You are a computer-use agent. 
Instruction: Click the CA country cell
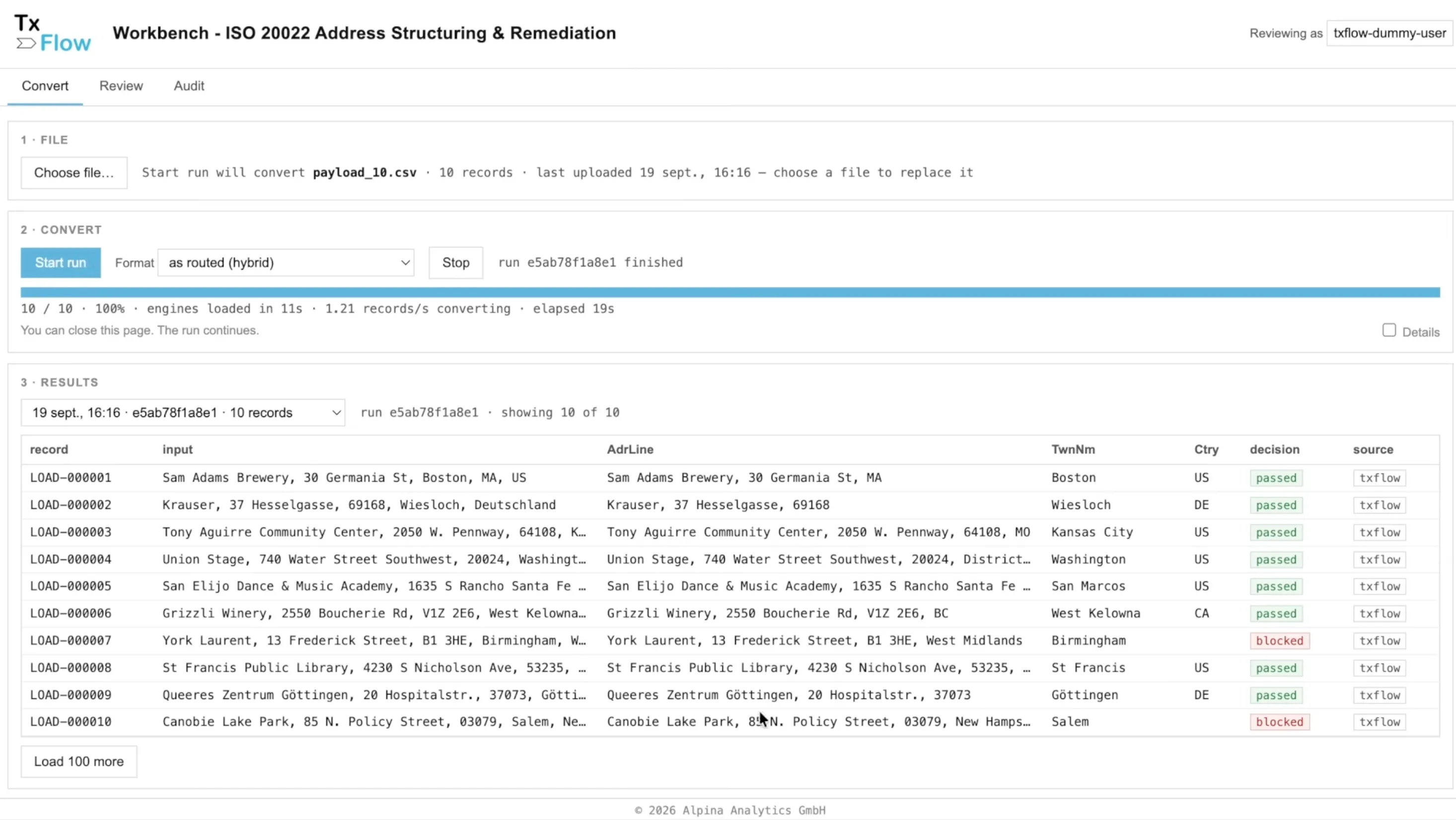point(1202,613)
